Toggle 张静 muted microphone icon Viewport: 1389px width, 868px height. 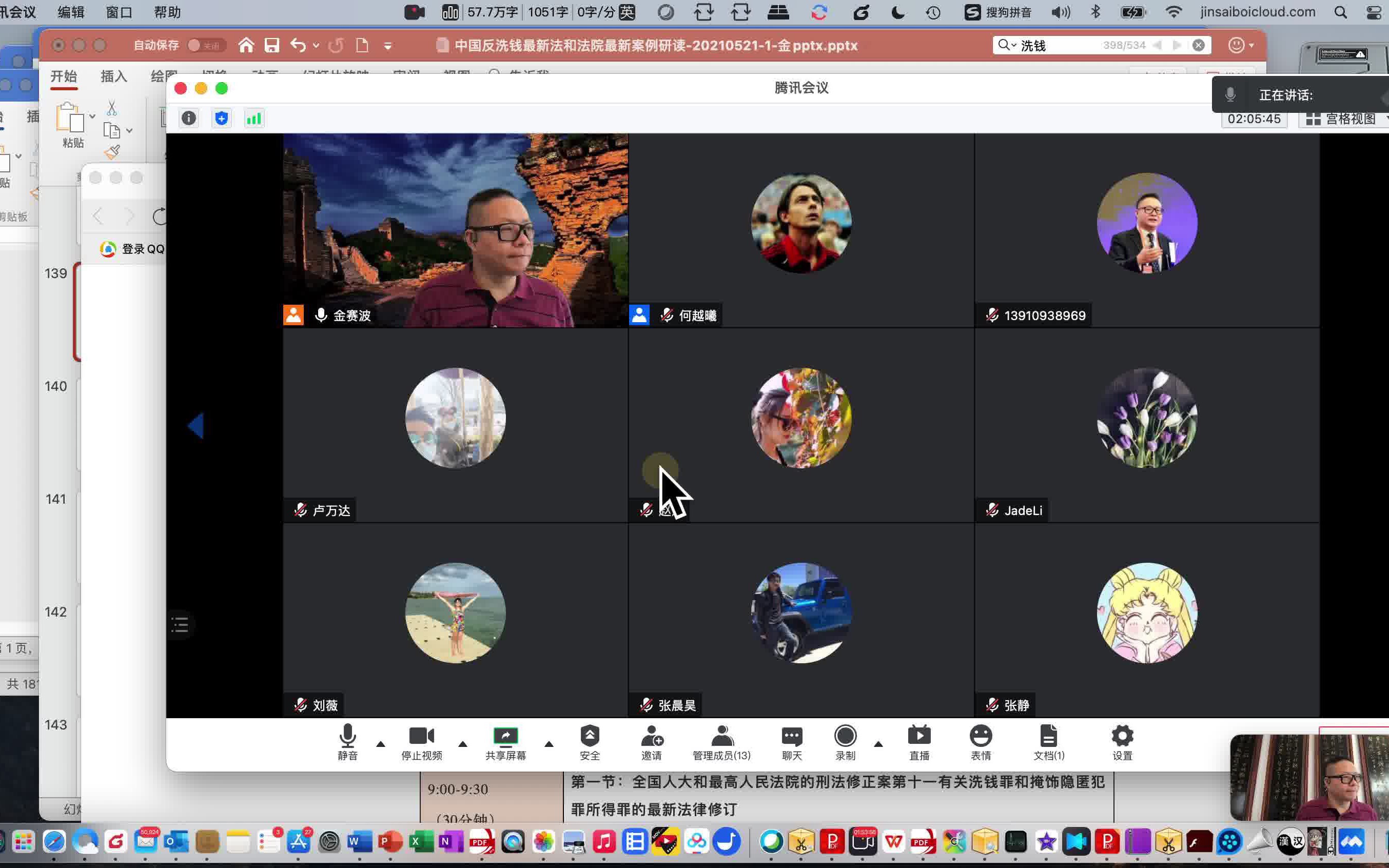992,705
